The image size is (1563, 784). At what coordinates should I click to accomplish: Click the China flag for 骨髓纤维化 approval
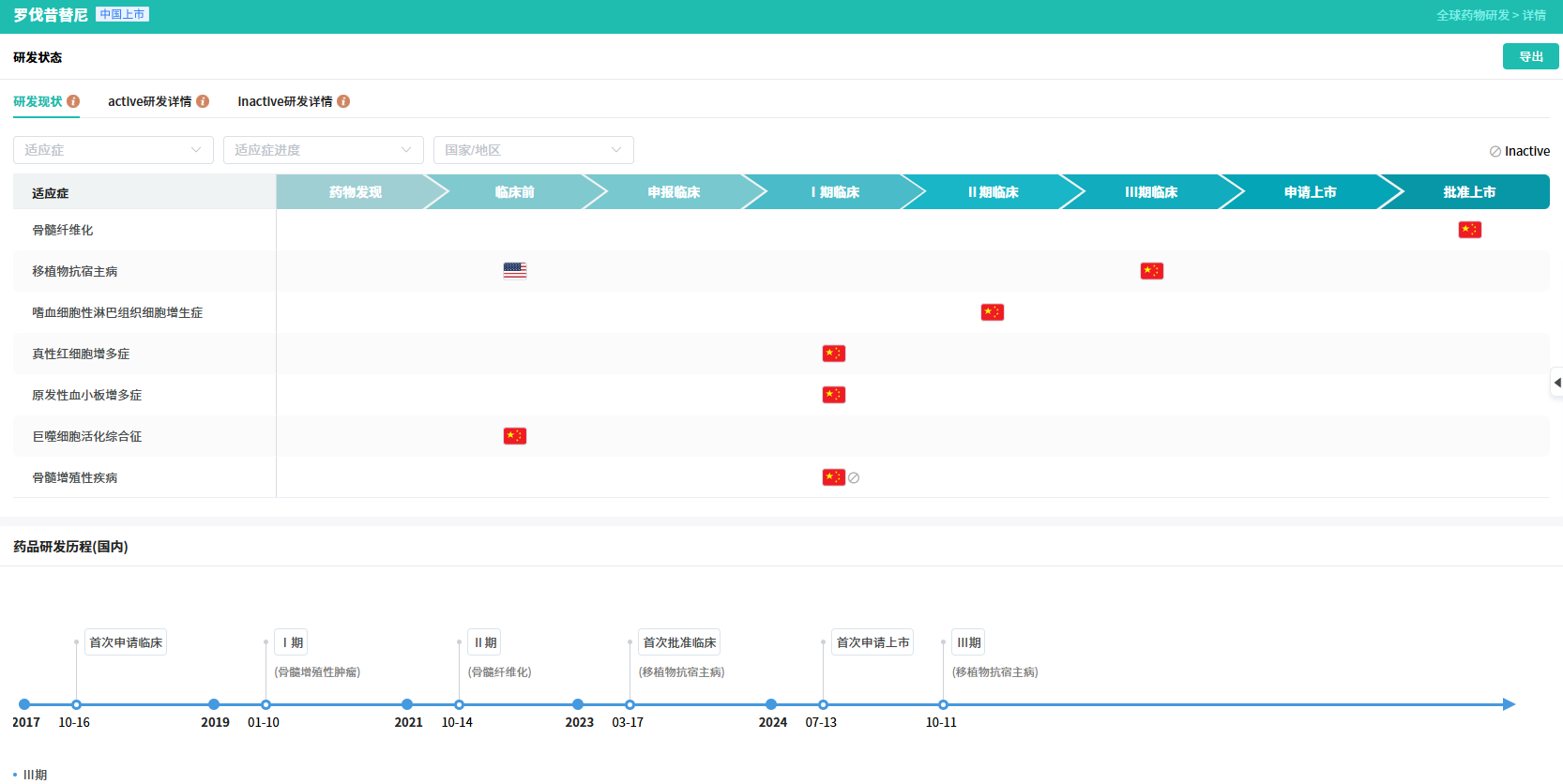pyautogui.click(x=1469, y=230)
